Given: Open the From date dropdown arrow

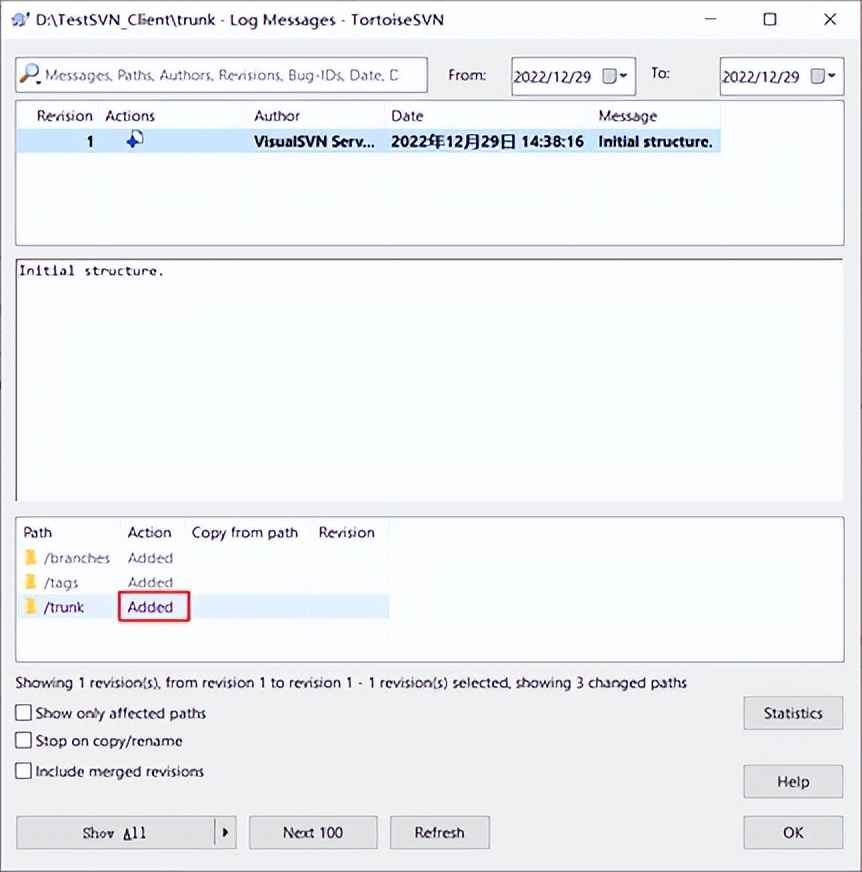Looking at the screenshot, I should pyautogui.click(x=623, y=76).
